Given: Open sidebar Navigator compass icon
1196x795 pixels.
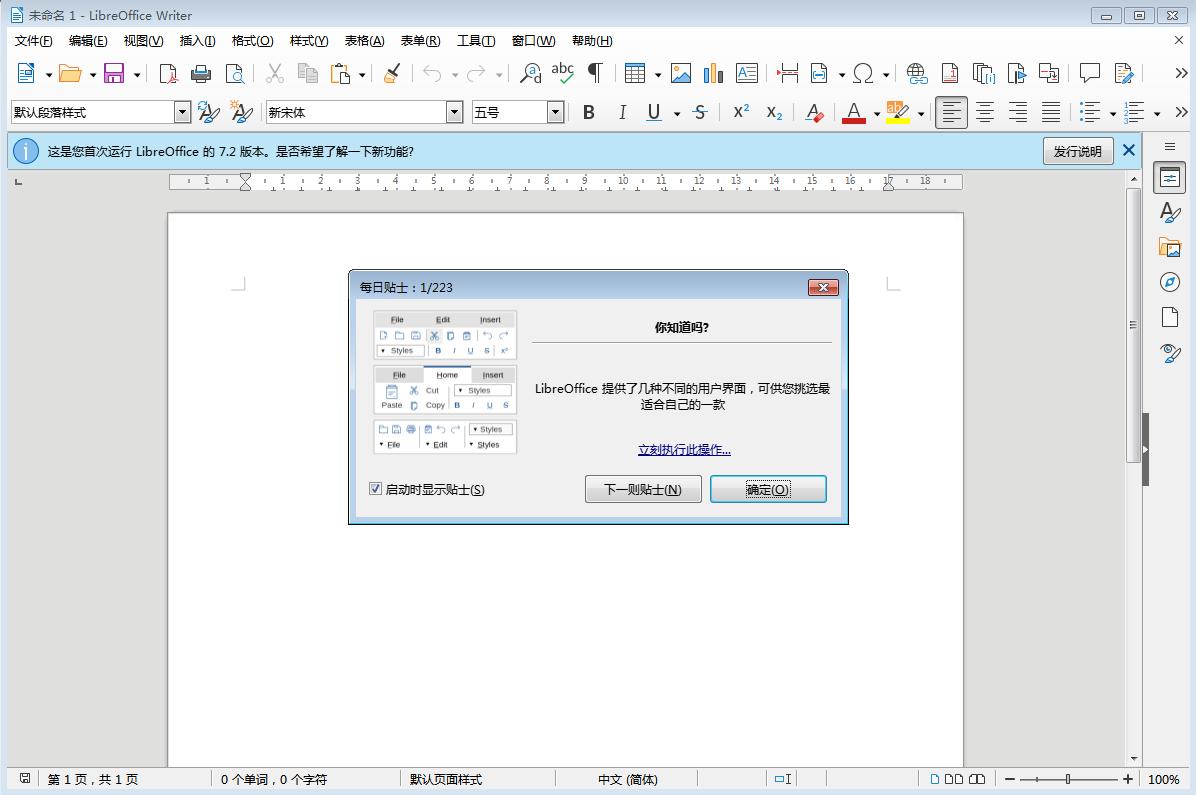Looking at the screenshot, I should (x=1169, y=282).
